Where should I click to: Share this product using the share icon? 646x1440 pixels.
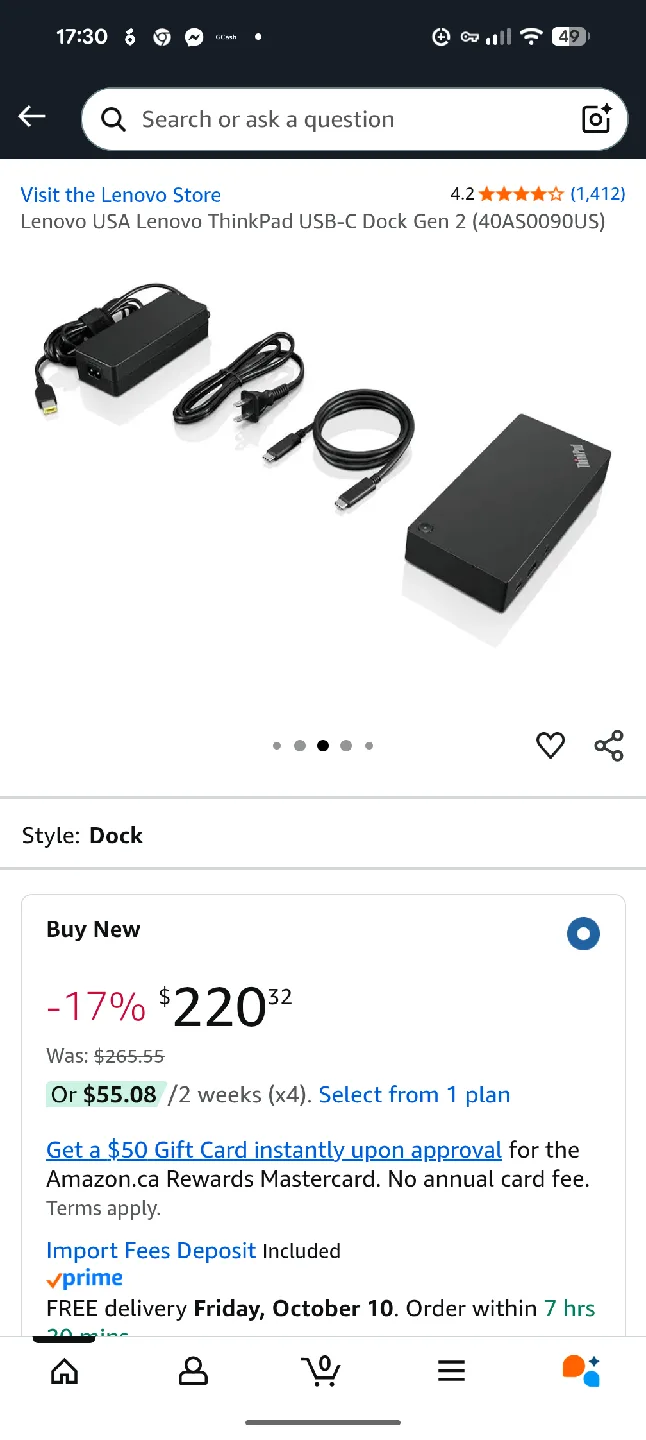coord(608,745)
